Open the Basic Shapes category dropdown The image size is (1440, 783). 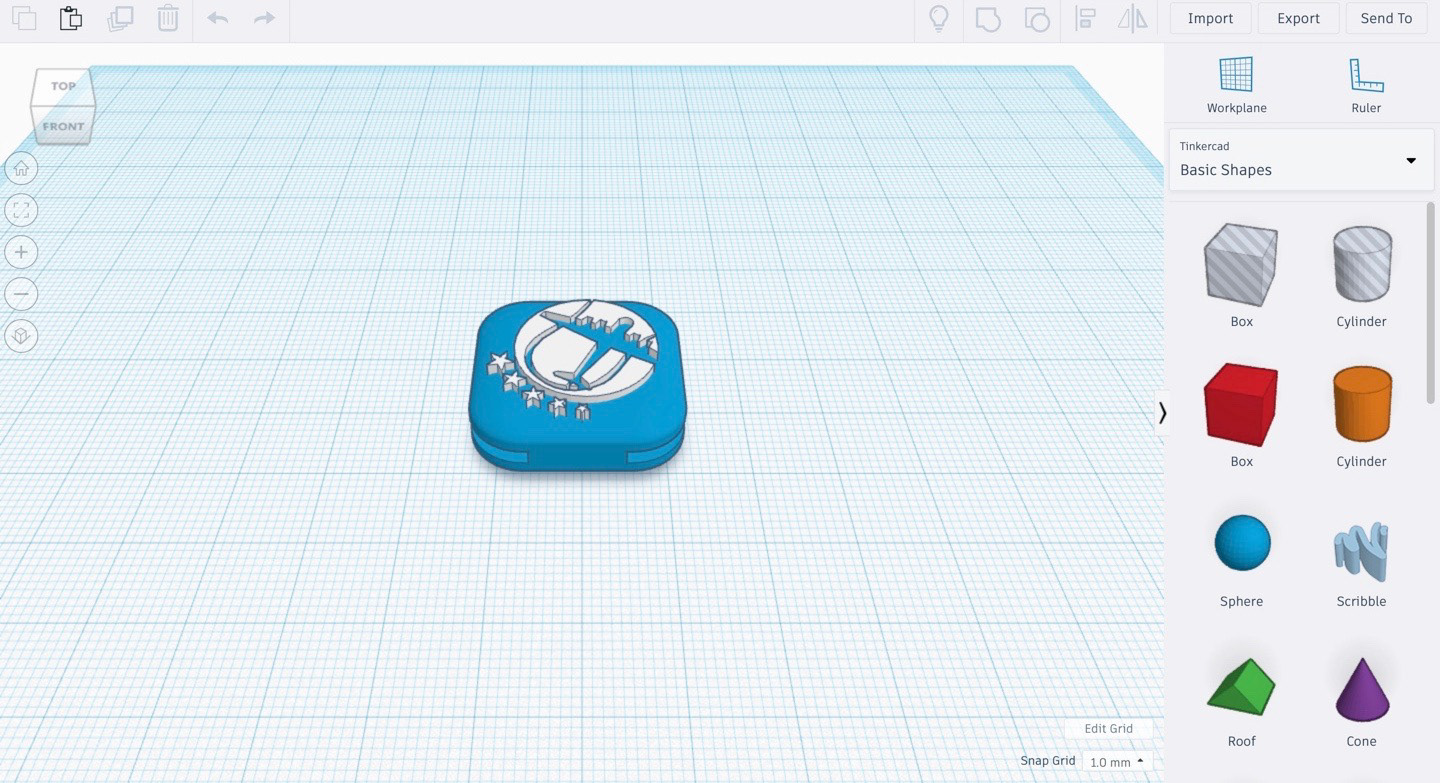[x=1301, y=159]
